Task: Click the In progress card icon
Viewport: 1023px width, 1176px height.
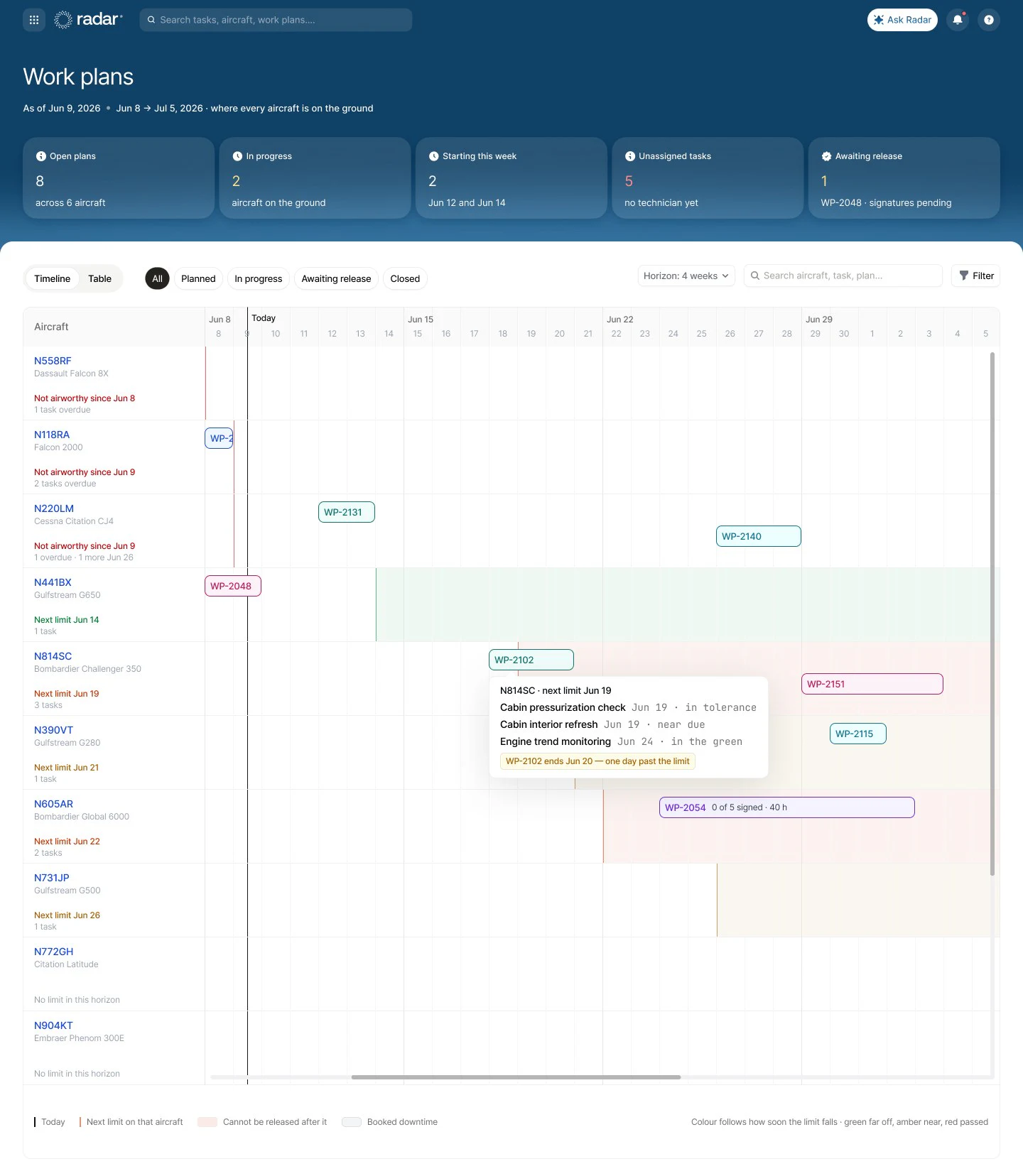Action: point(237,156)
